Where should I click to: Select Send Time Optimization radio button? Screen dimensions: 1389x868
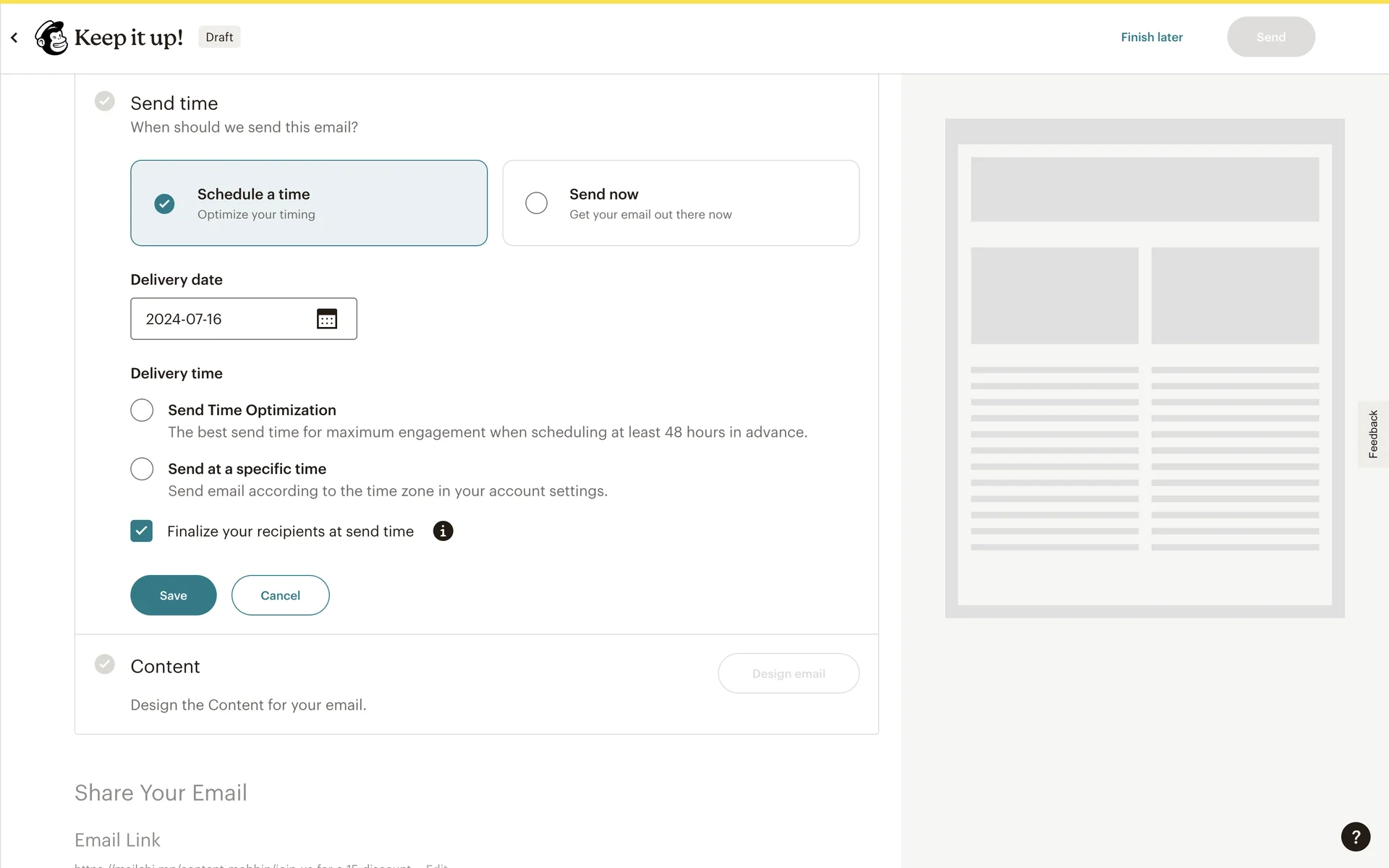click(142, 410)
